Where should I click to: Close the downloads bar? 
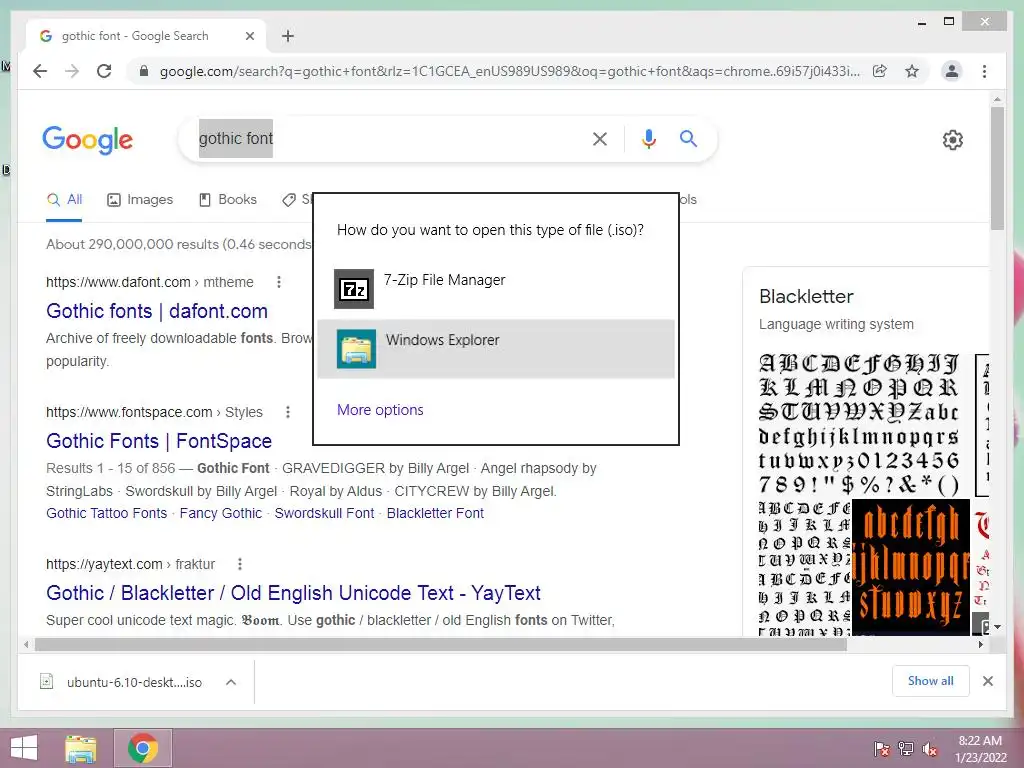point(987,681)
